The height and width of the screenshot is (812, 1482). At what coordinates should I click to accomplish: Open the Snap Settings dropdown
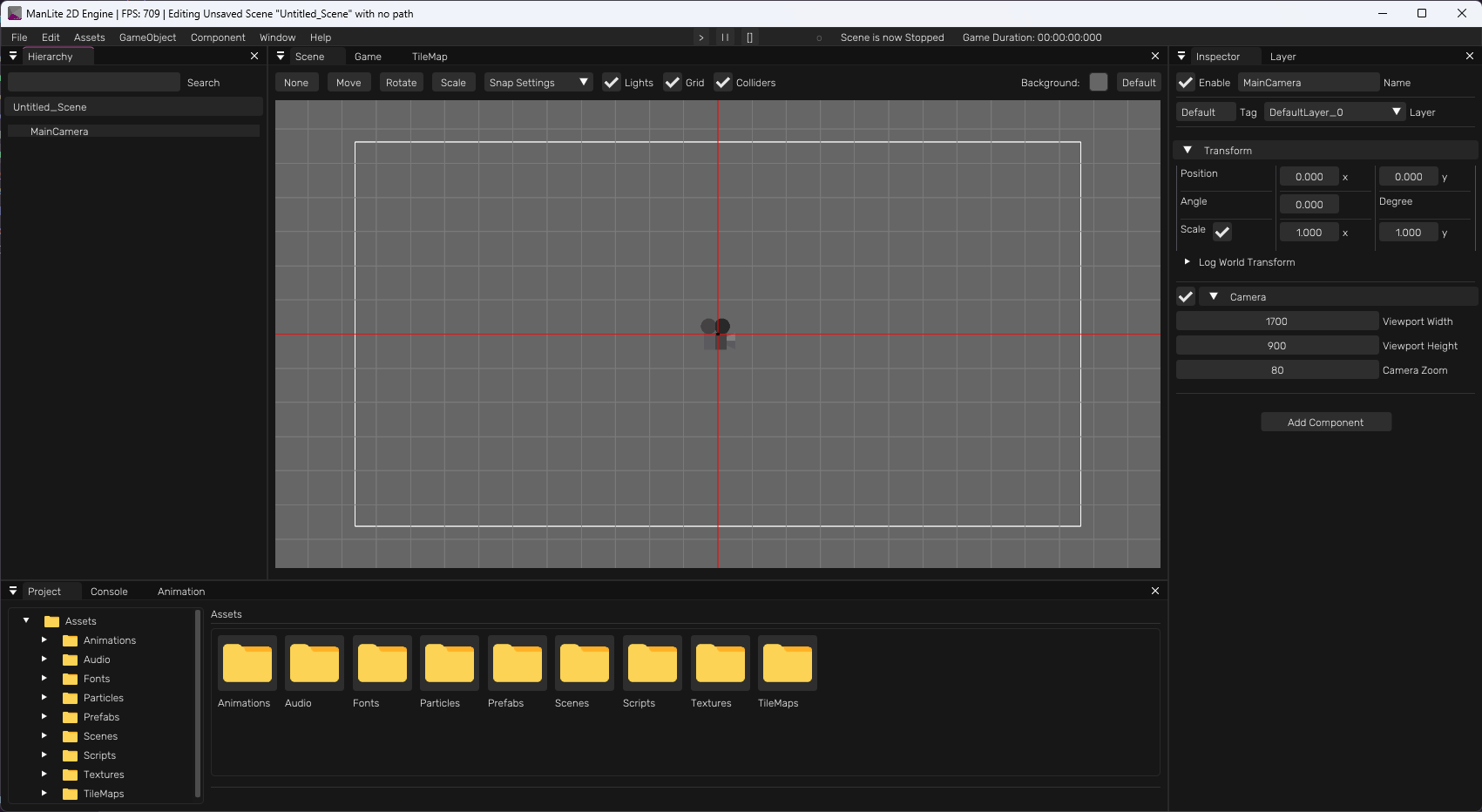coord(538,82)
